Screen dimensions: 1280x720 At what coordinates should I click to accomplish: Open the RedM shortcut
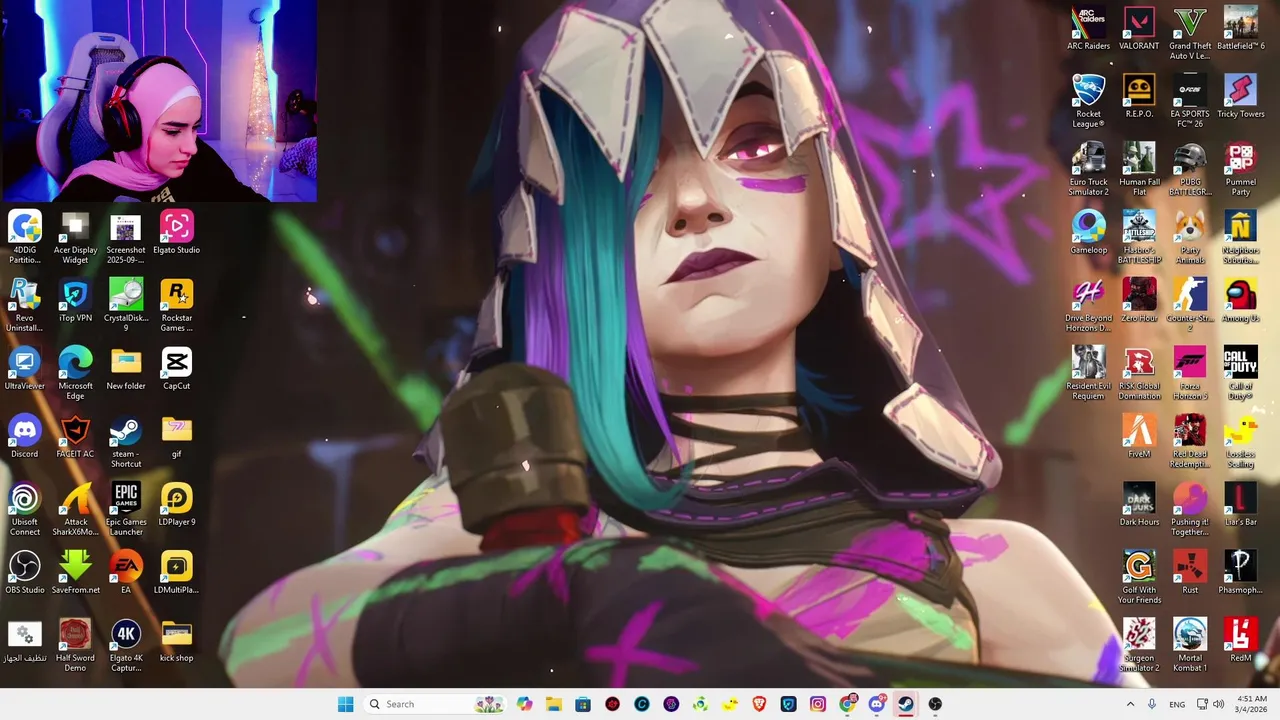pyautogui.click(x=1241, y=641)
